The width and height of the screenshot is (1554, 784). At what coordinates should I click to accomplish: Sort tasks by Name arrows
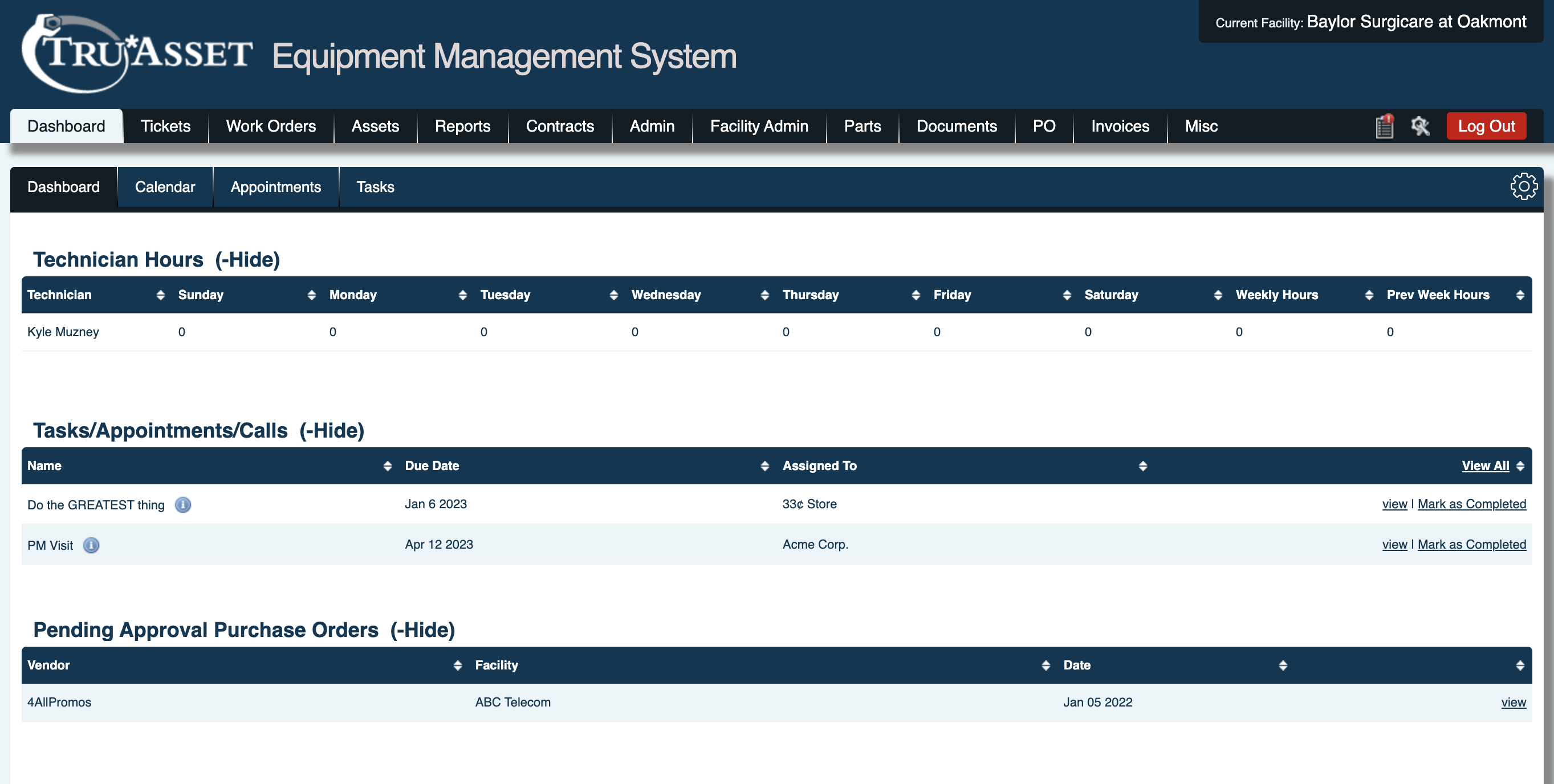pos(387,466)
